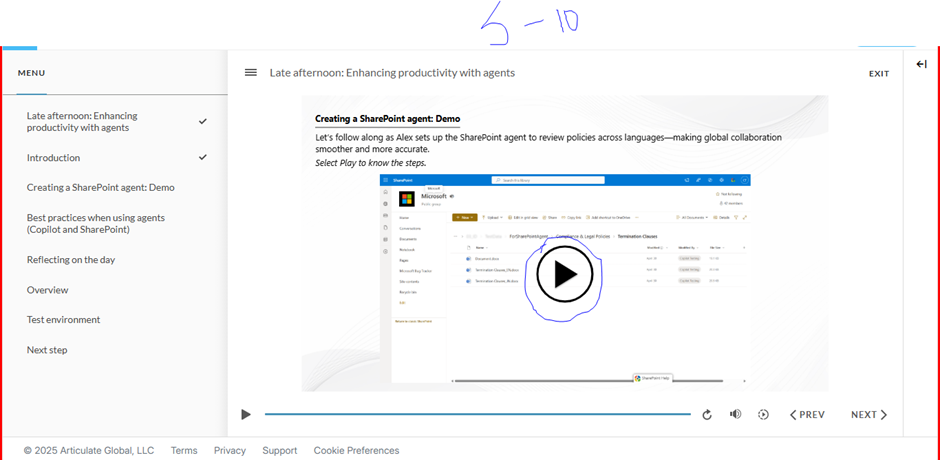
Task: Open the Support link in footer
Action: [x=279, y=450]
